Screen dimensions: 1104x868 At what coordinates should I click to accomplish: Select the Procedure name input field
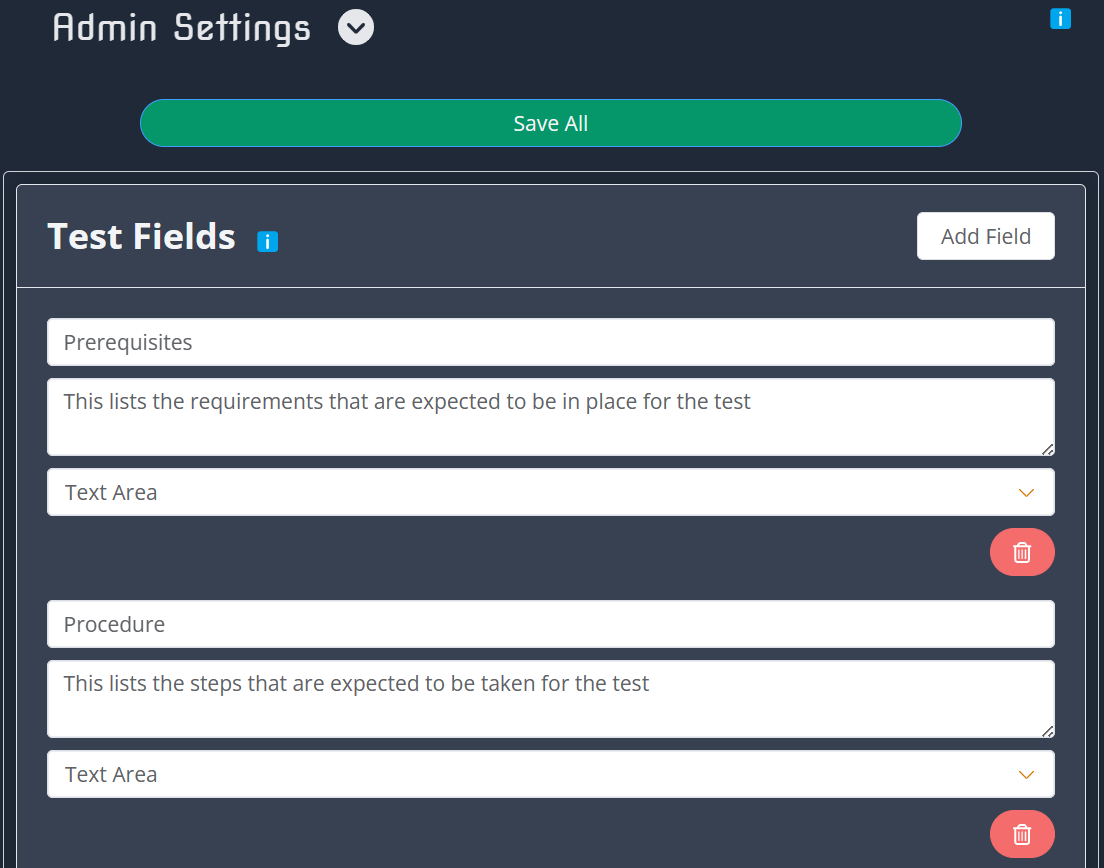pos(550,623)
